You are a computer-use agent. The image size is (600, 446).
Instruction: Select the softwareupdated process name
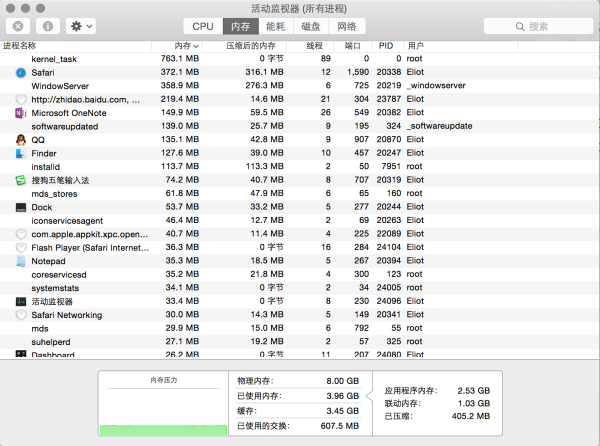pyautogui.click(x=65, y=127)
